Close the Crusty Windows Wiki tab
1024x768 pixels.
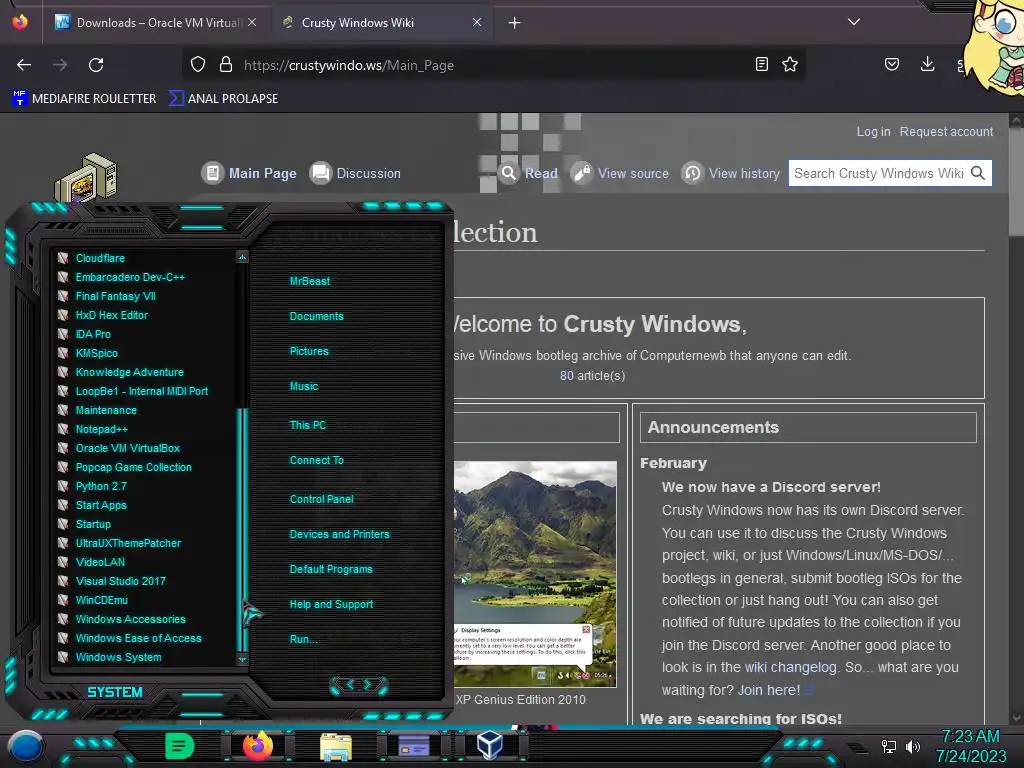pyautogui.click(x=477, y=22)
